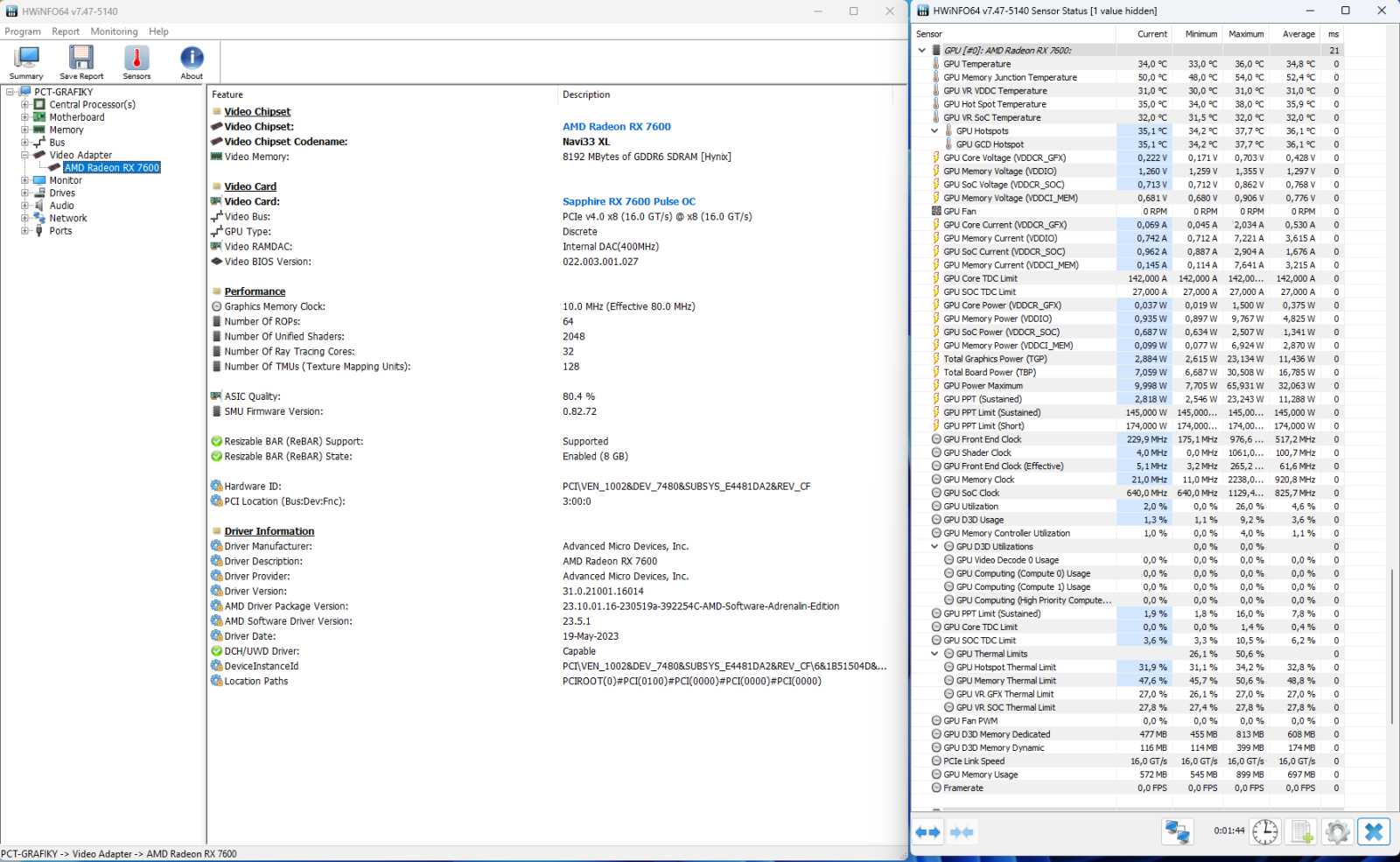Expand the Motherboard node
The width and height of the screenshot is (1400, 862).
click(24, 117)
